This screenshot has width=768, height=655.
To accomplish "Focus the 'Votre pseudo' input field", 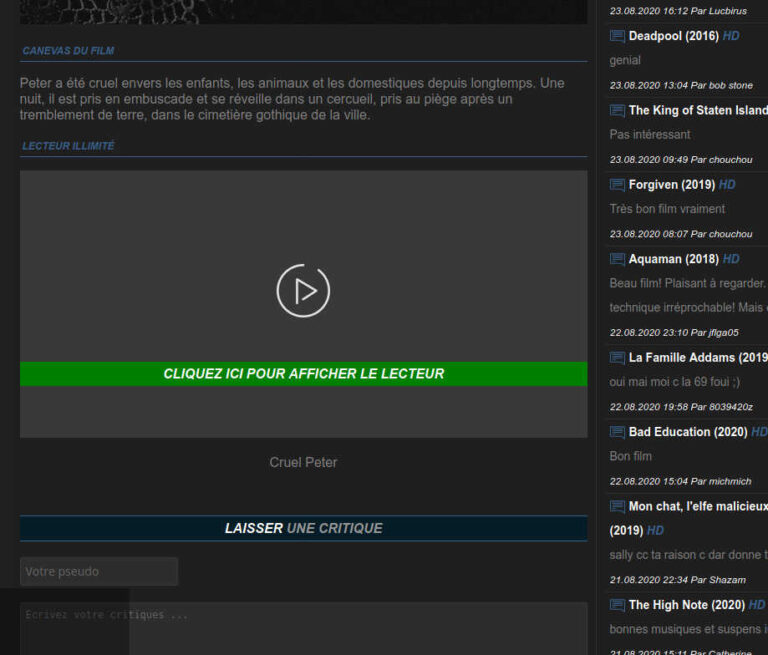I will click(x=99, y=572).
